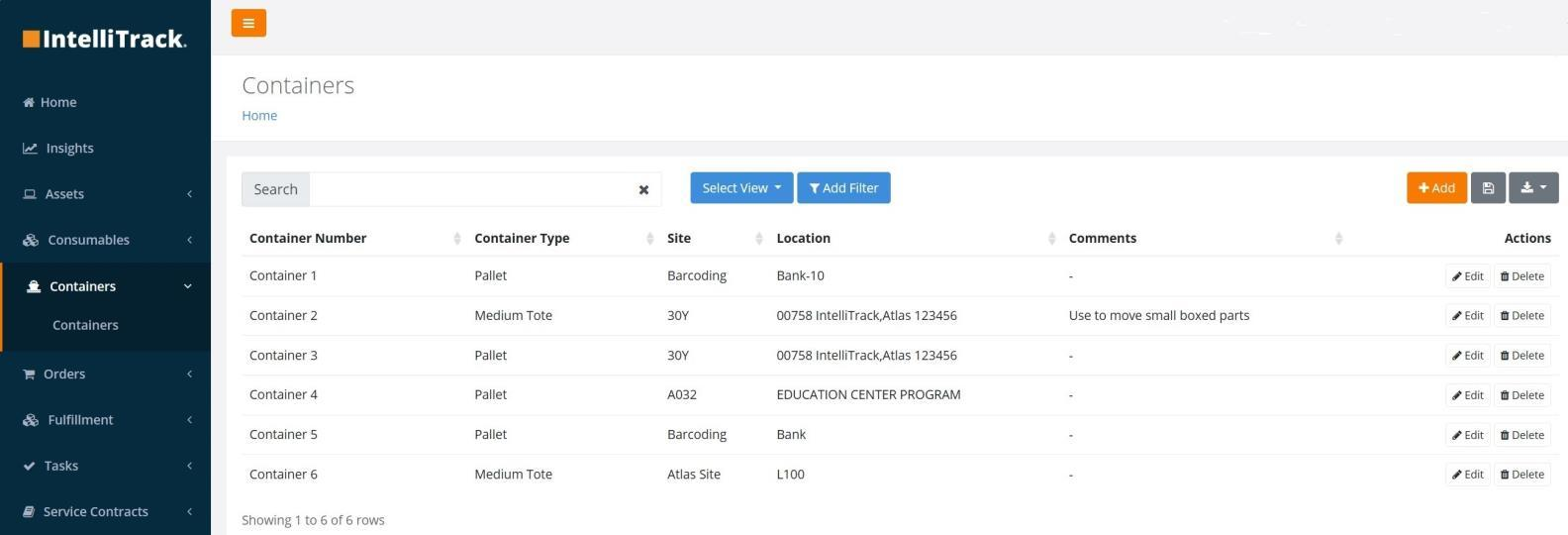The width and height of the screenshot is (1568, 535).
Task: Click 'EDUCATION CENTER PROGRAM' location cell
Action: 868,394
